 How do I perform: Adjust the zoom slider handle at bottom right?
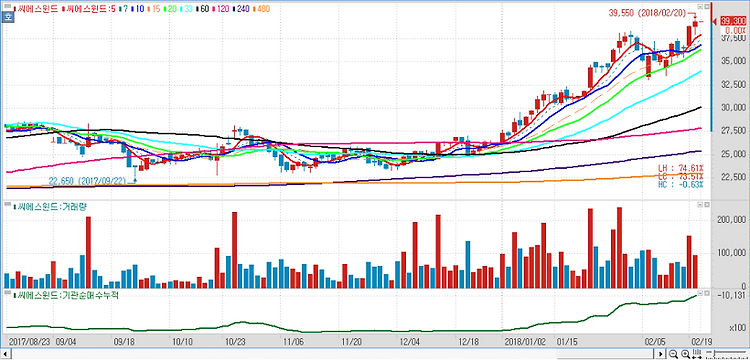tap(714, 353)
